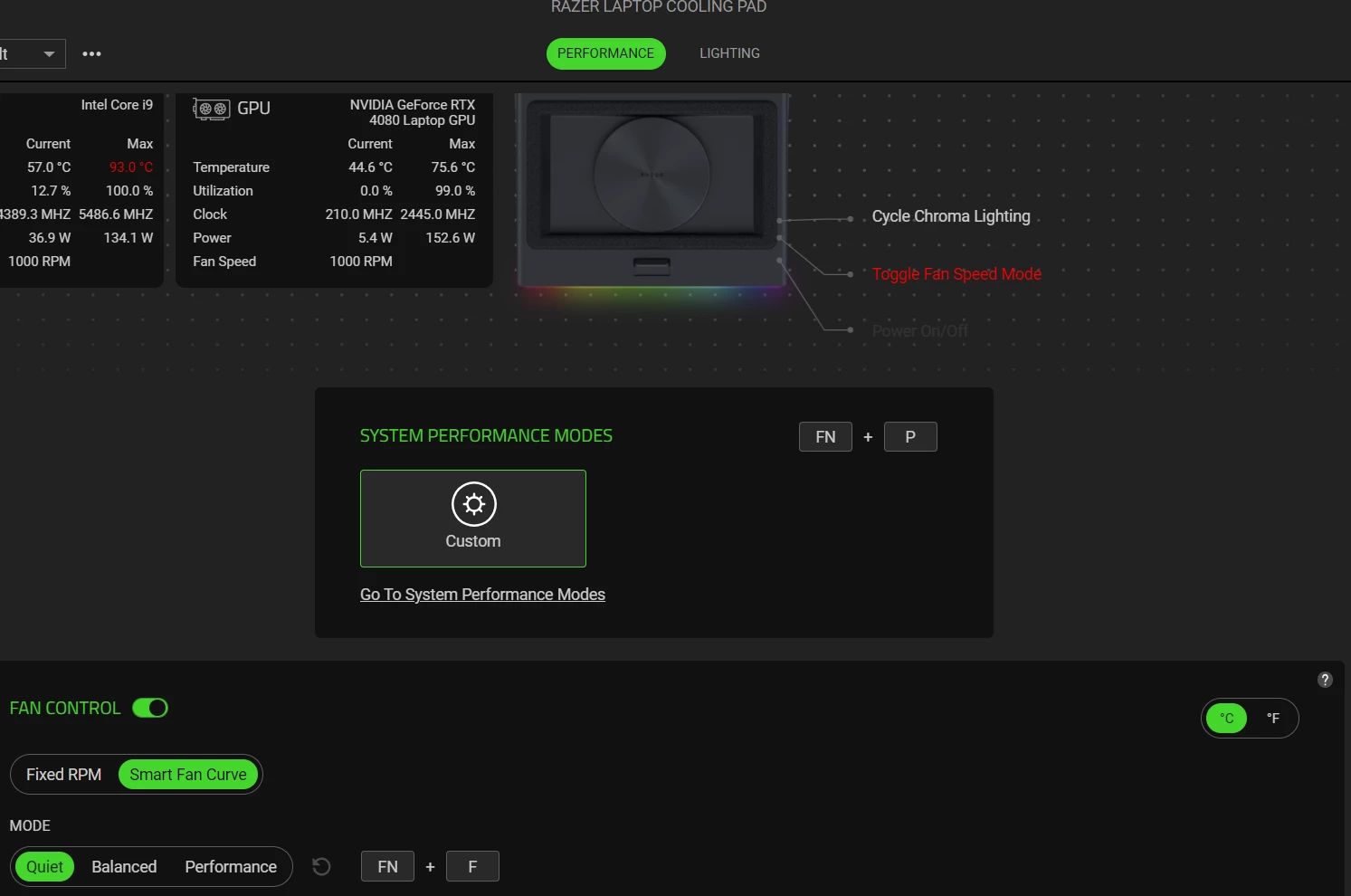
Task: Toggle the FAN CONTROL switch
Action: [x=150, y=708]
